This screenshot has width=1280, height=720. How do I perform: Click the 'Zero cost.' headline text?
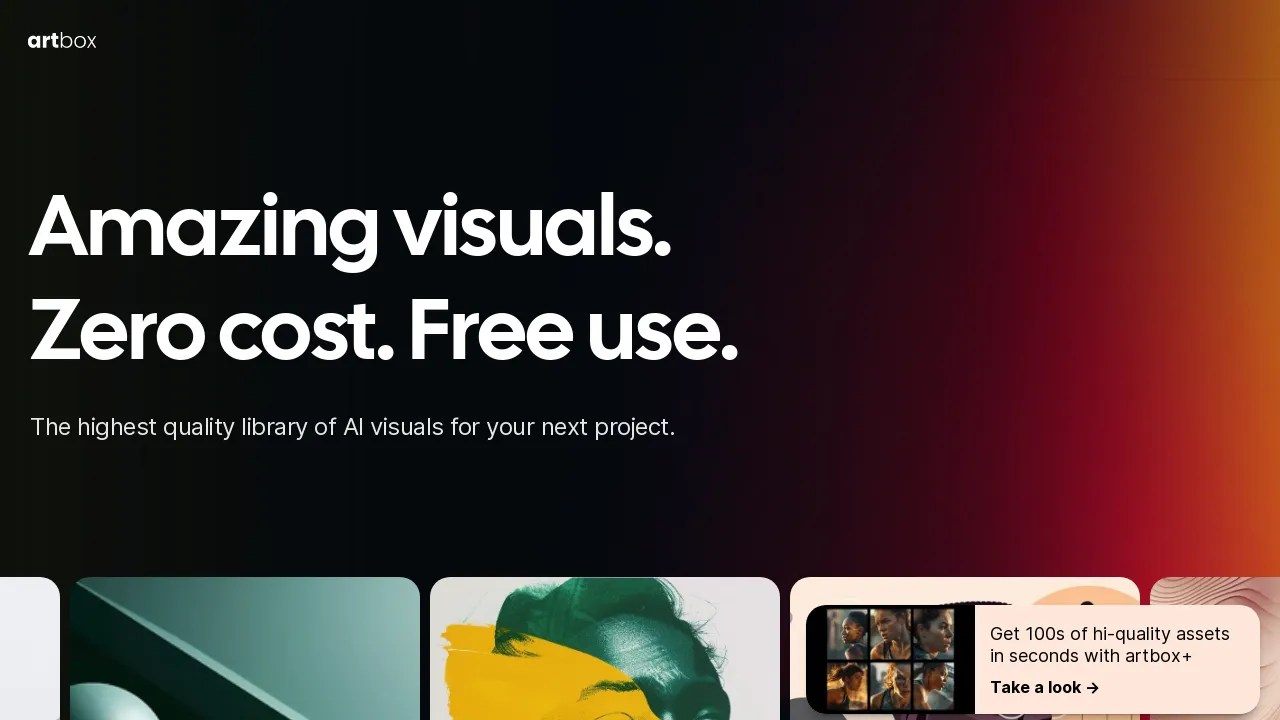[212, 331]
